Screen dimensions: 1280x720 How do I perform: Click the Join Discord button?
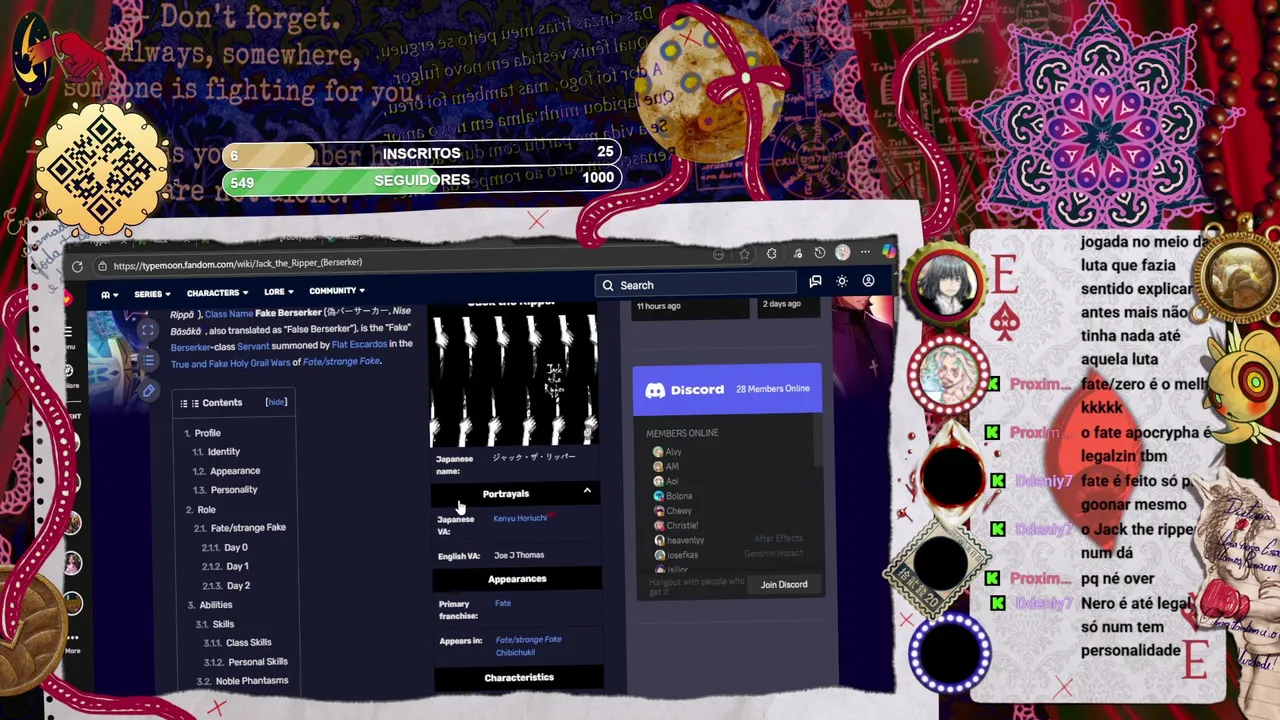click(x=784, y=585)
